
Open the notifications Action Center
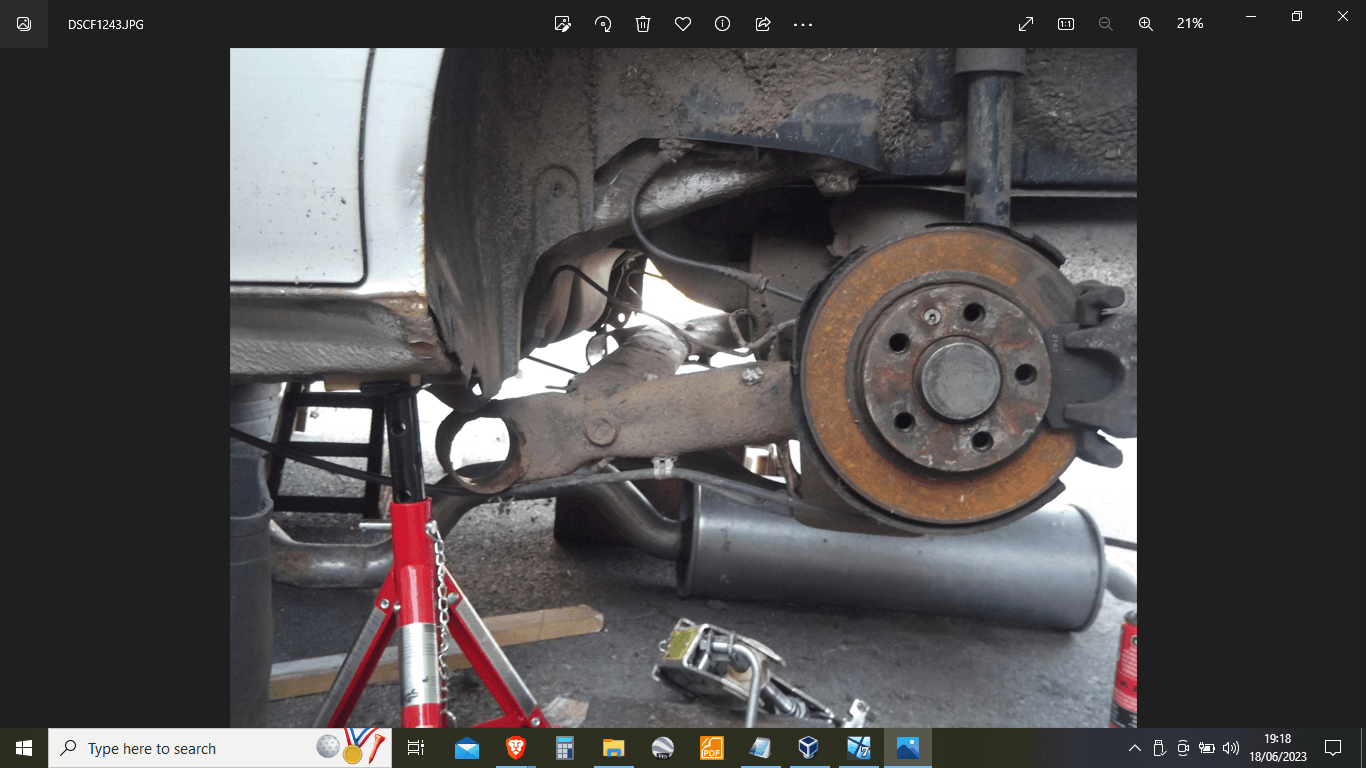click(1335, 748)
